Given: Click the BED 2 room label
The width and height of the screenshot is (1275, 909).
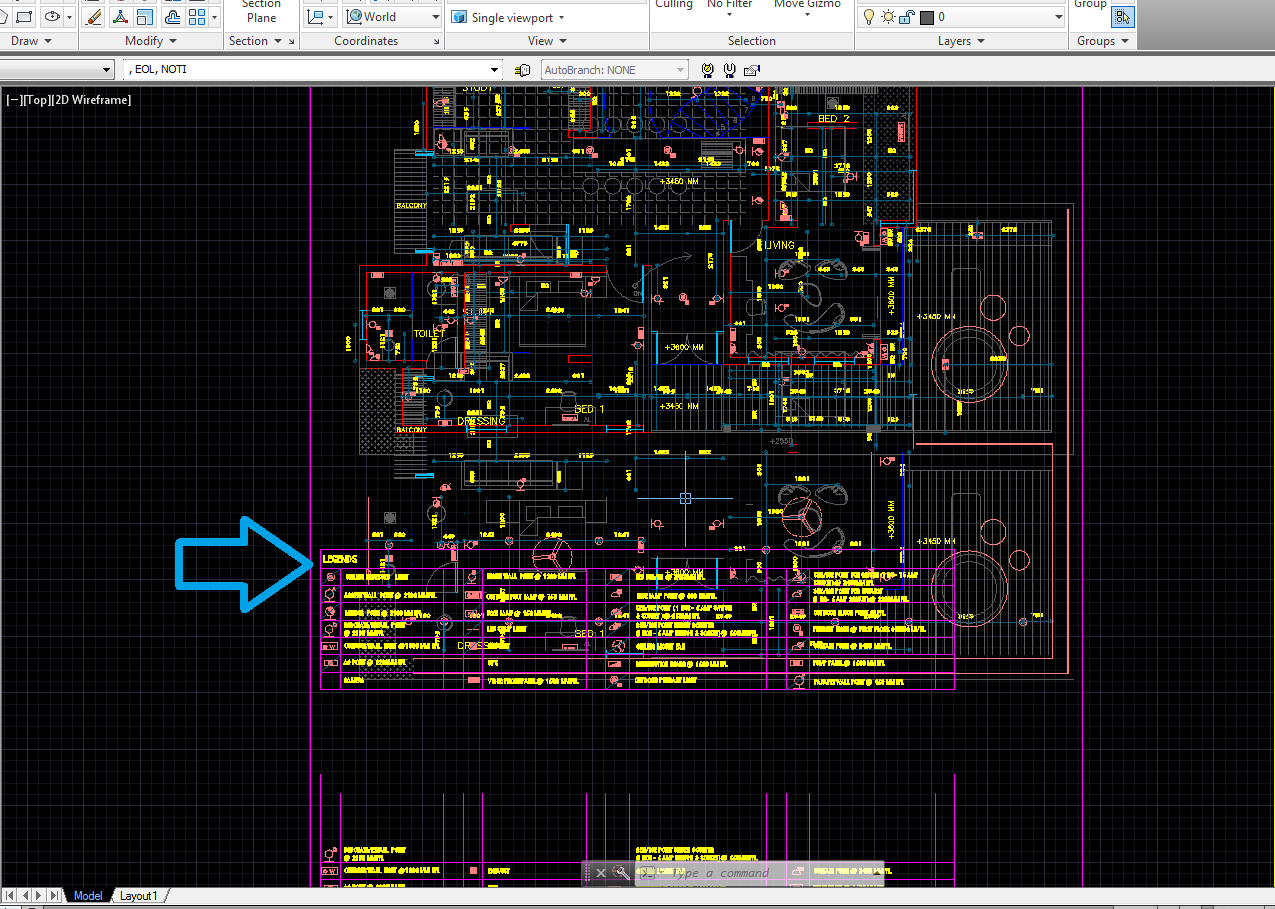Looking at the screenshot, I should tap(833, 119).
